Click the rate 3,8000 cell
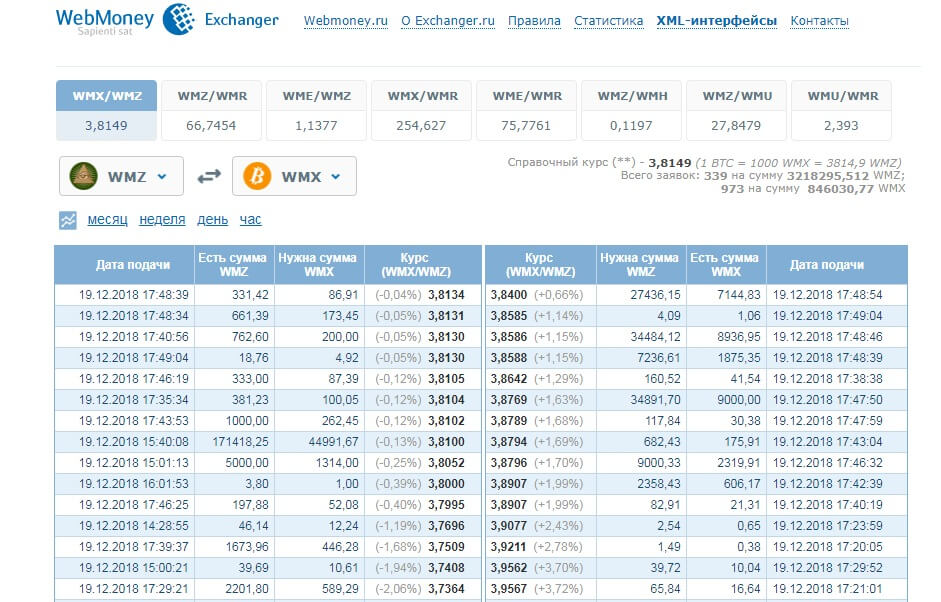The width and height of the screenshot is (941, 602). click(x=446, y=484)
